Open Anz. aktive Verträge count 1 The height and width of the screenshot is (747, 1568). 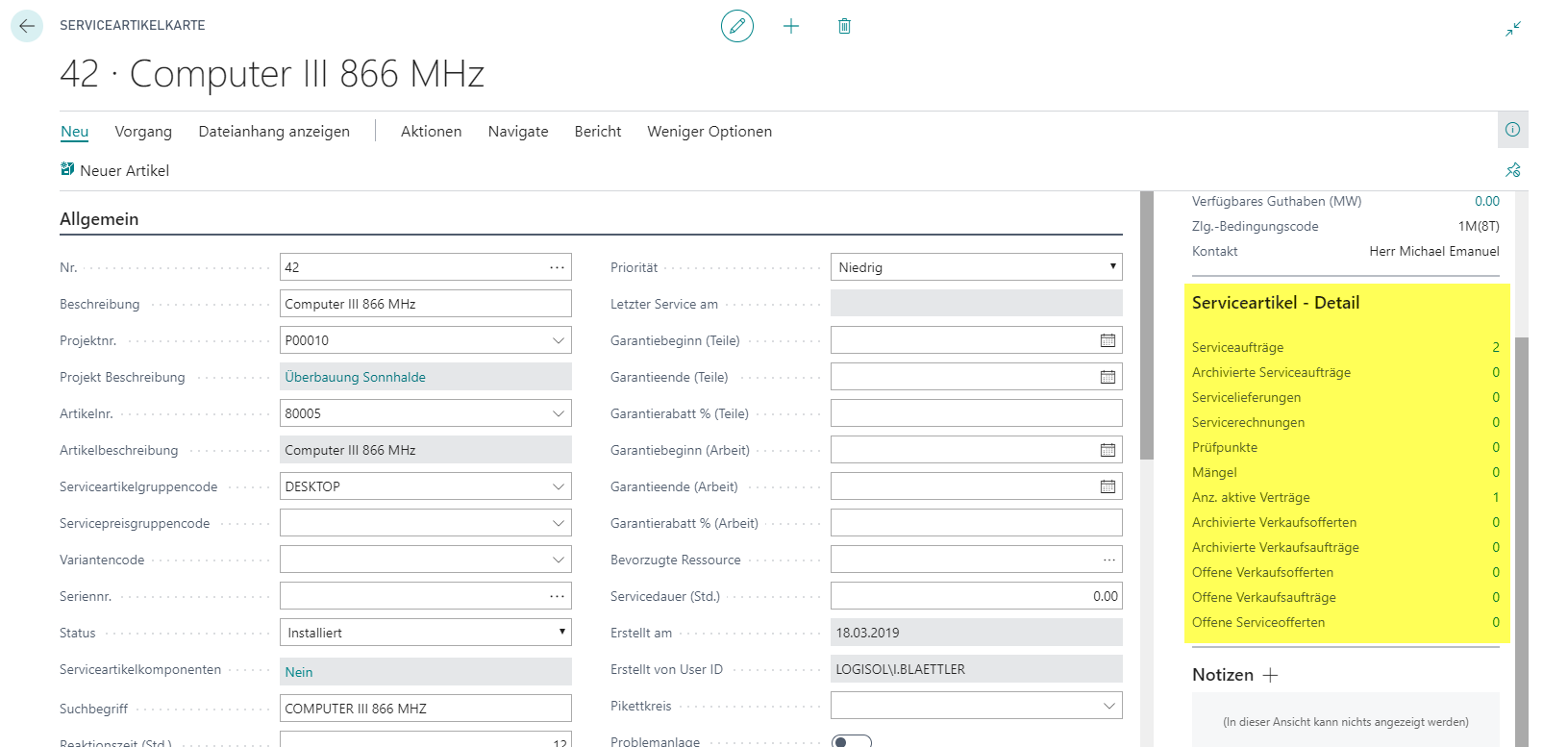1496,497
